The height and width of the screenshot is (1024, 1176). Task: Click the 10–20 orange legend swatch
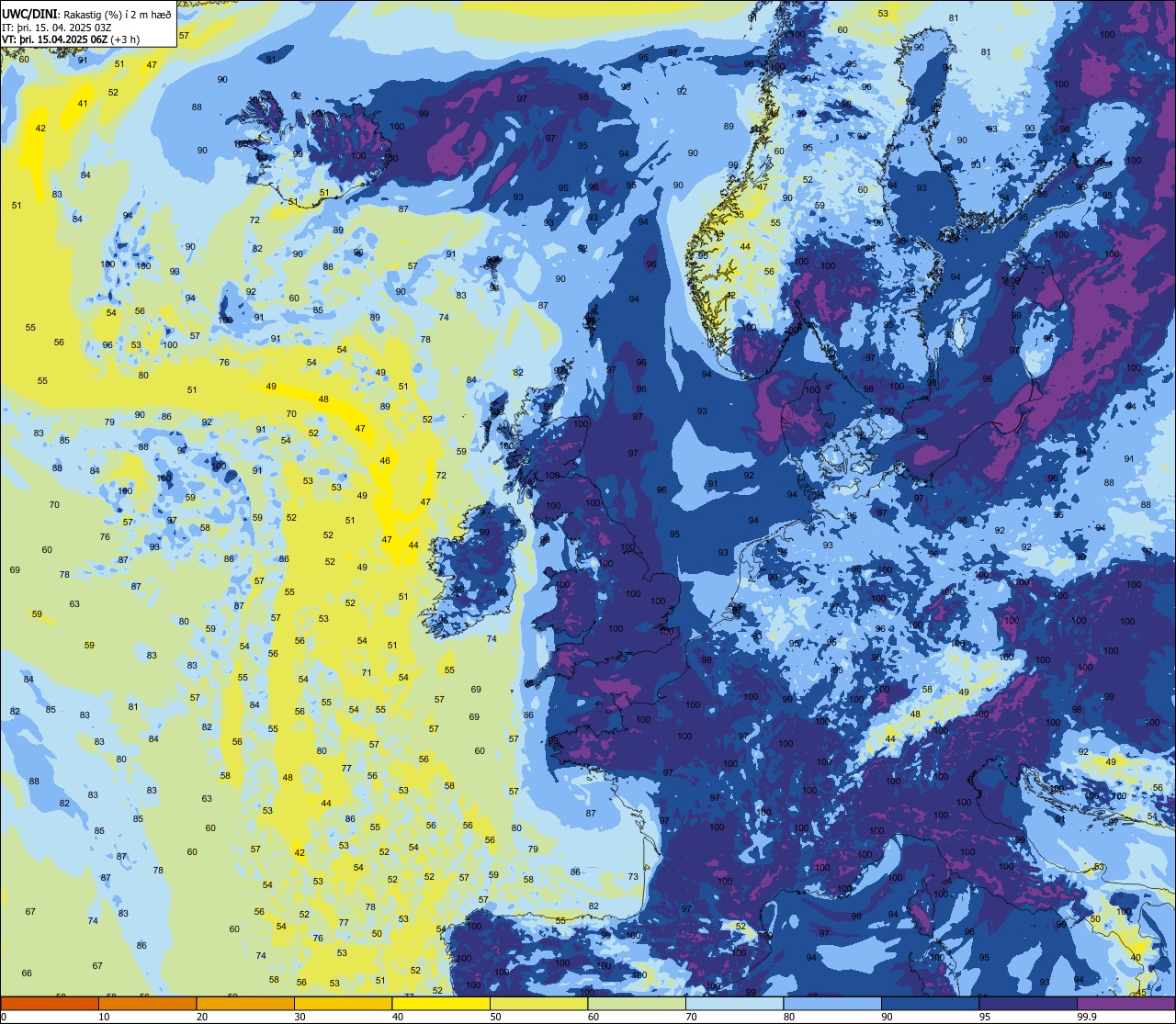click(147, 1004)
